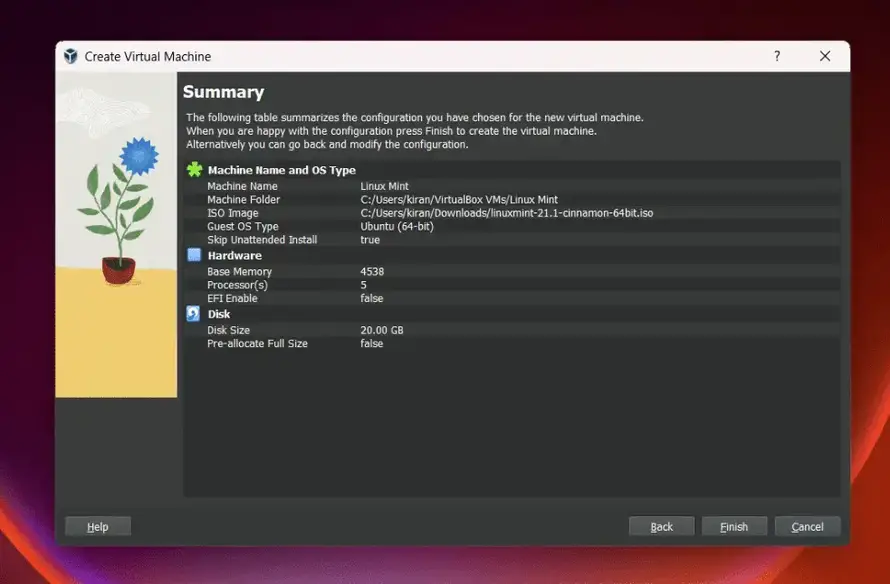890x584 pixels.
Task: Select the Machine Name and OS Type header
Action: pyautogui.click(x=282, y=170)
